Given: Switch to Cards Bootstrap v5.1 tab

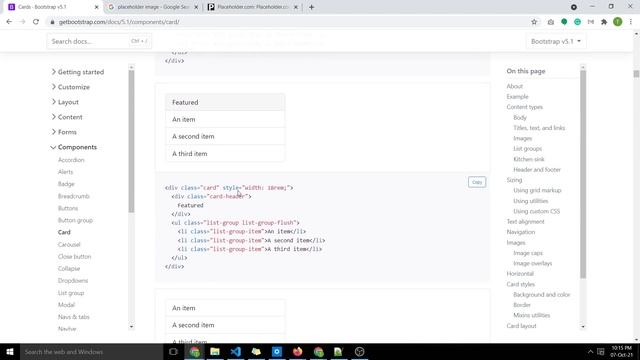Looking at the screenshot, I should (x=53, y=7).
